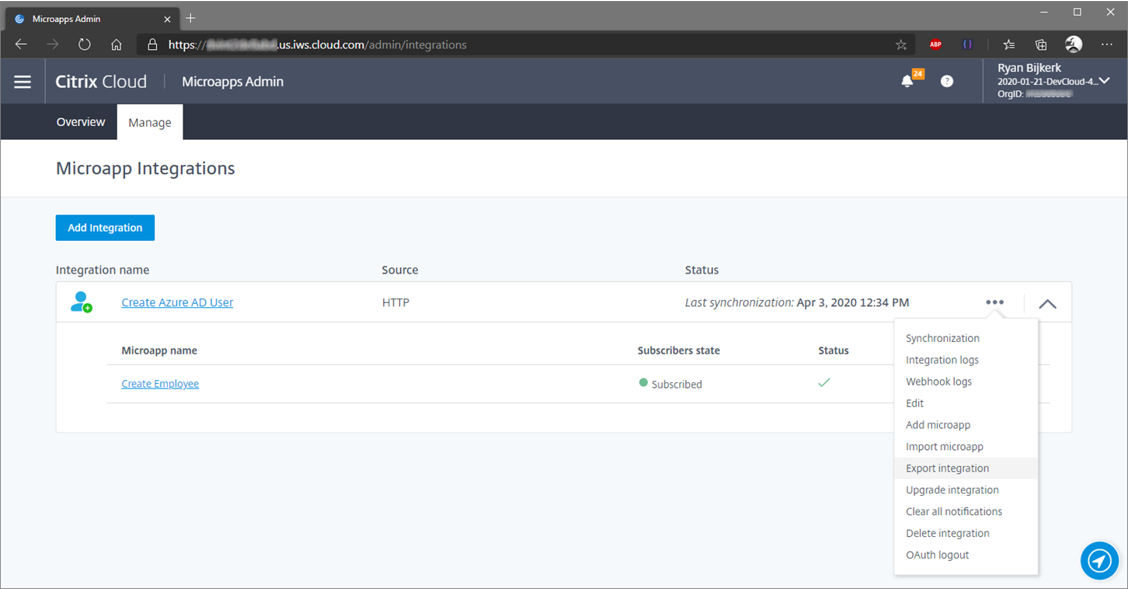Select the Manage tab

click(x=150, y=122)
